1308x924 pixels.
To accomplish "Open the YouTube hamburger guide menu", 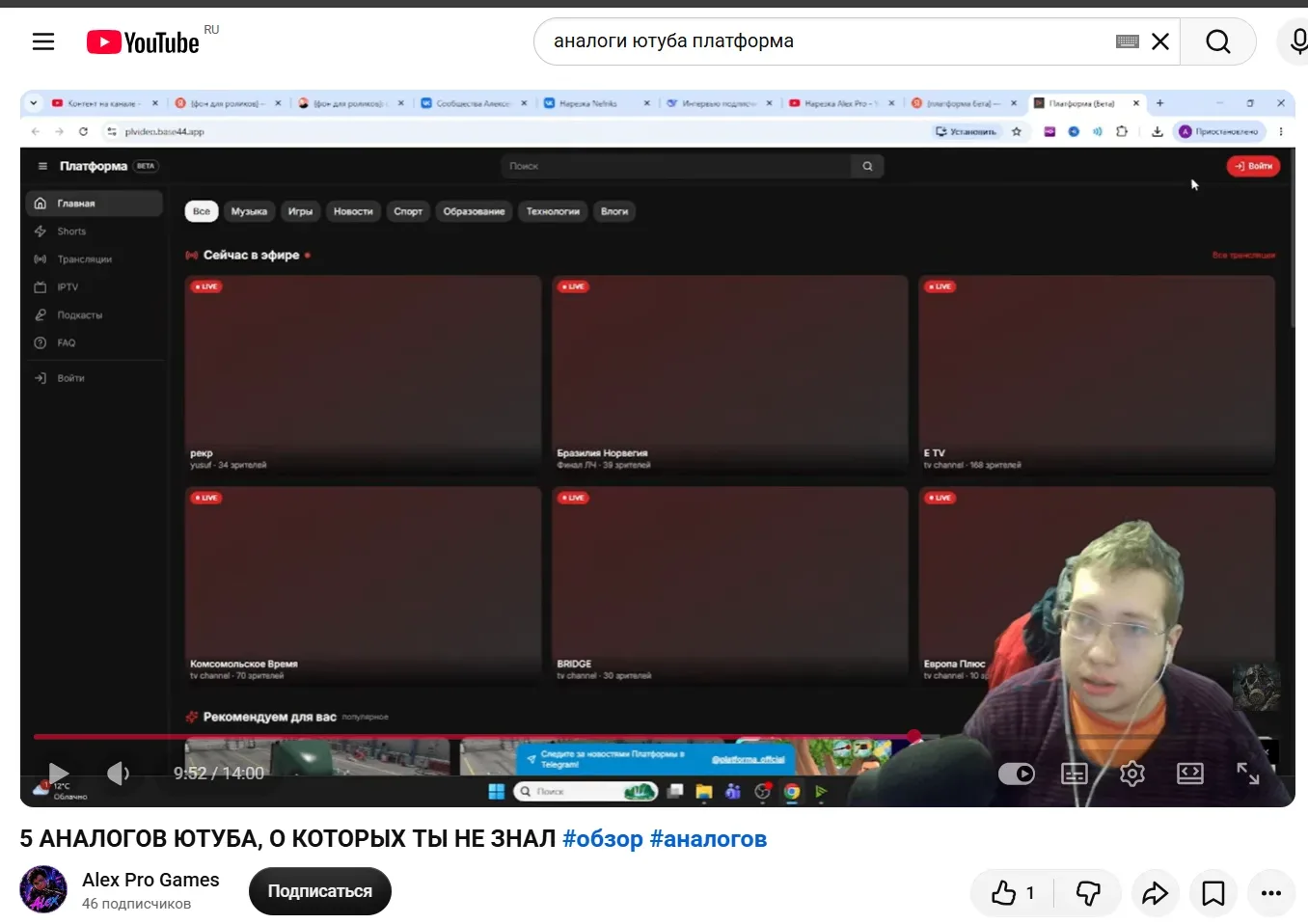I will pos(43,41).
